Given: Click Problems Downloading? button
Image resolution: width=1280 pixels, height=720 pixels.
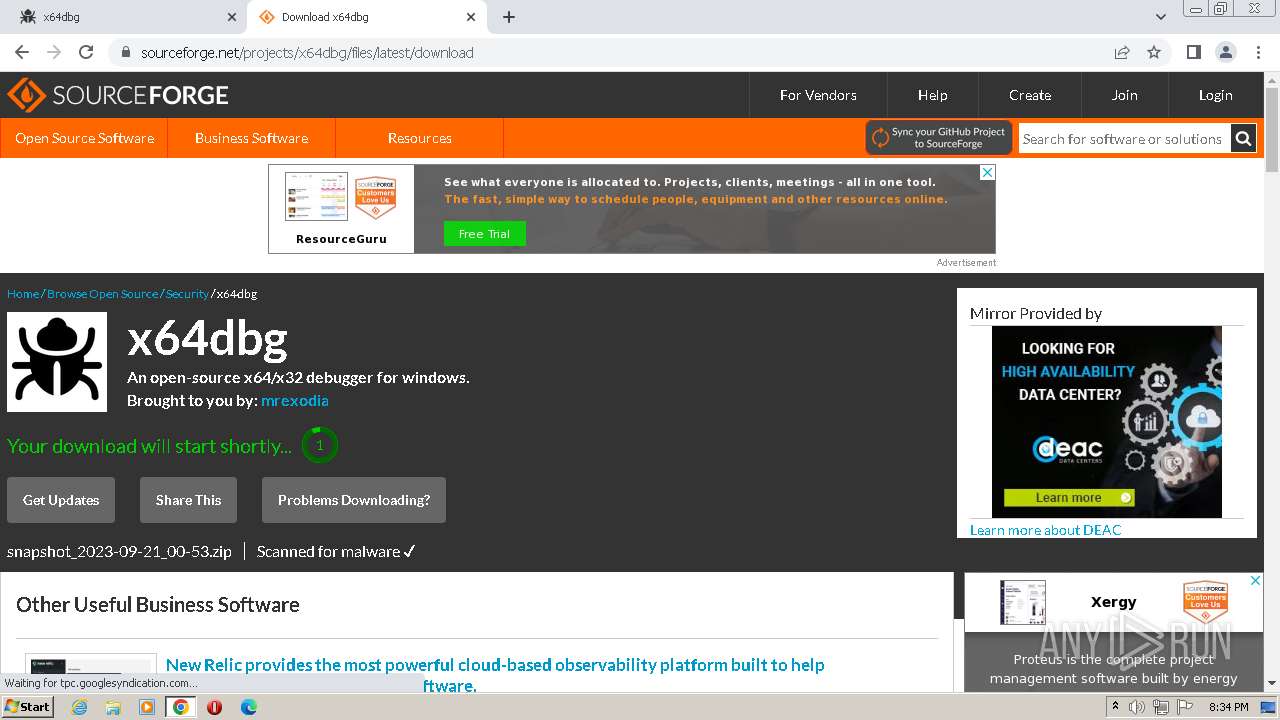Looking at the screenshot, I should pyautogui.click(x=354, y=500).
